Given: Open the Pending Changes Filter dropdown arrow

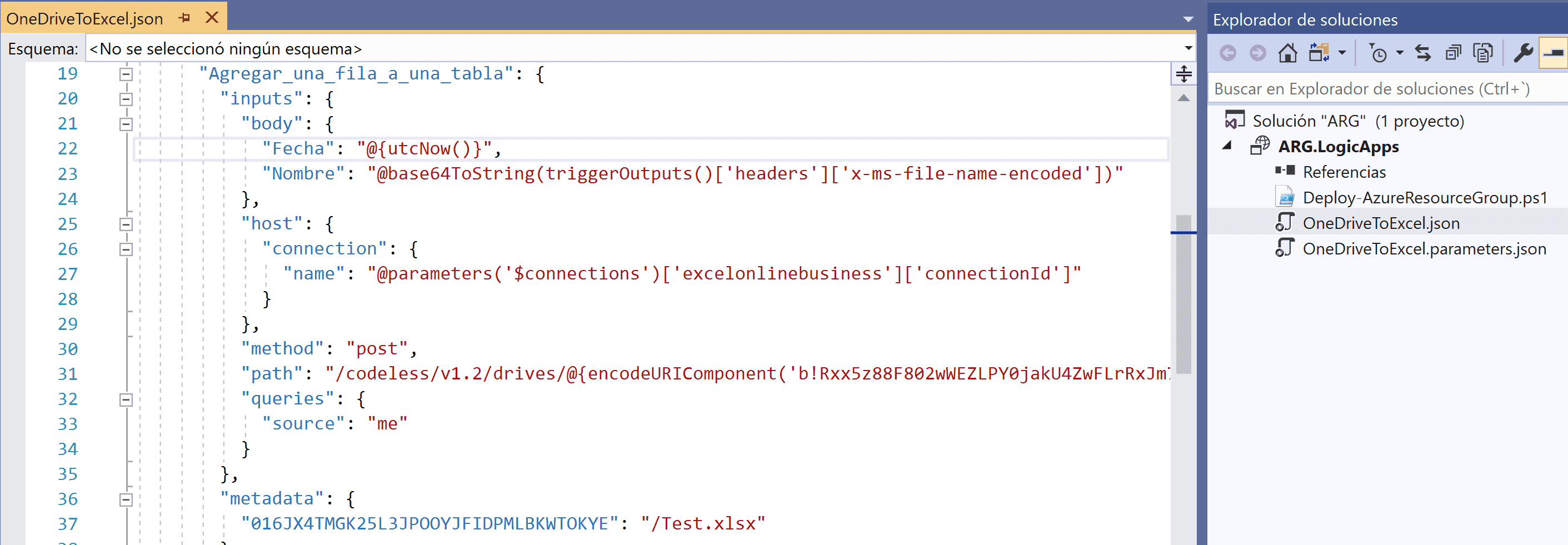Looking at the screenshot, I should pyautogui.click(x=1400, y=53).
